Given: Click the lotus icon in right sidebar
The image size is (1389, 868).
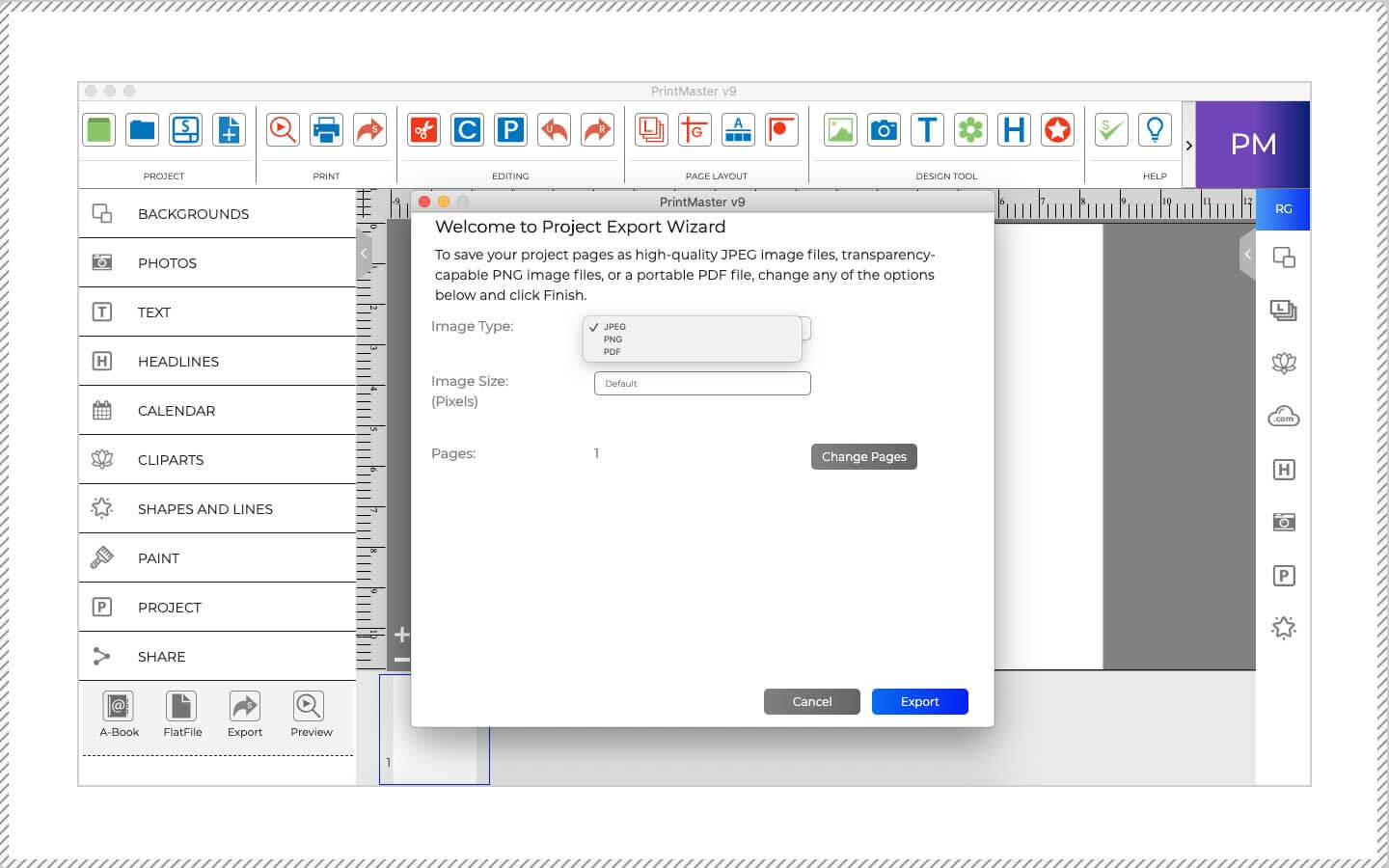Looking at the screenshot, I should click(x=1283, y=364).
